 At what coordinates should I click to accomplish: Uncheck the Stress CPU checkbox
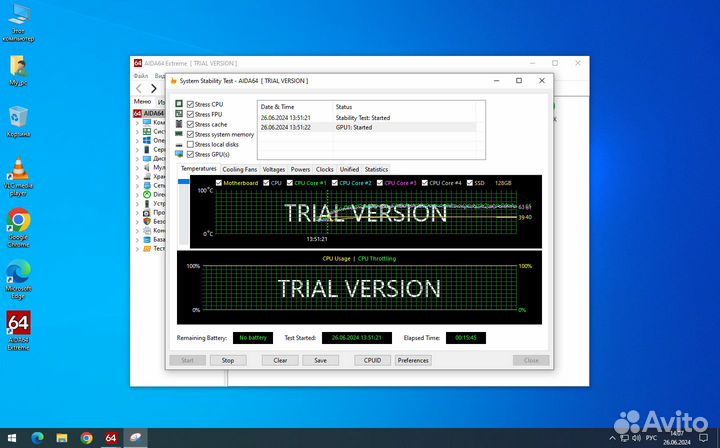(190, 105)
